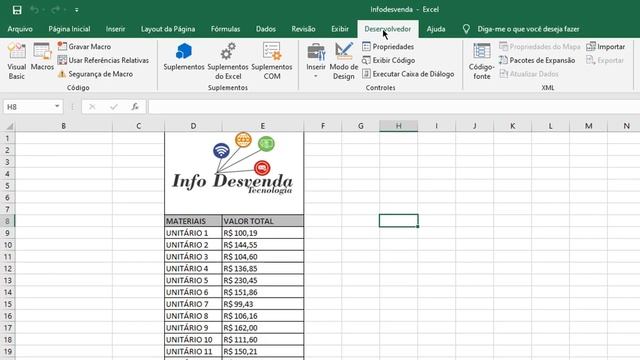Viewport: 640px width, 360px height.
Task: Expand the Name Box dropdown arrow
Action: click(57, 107)
